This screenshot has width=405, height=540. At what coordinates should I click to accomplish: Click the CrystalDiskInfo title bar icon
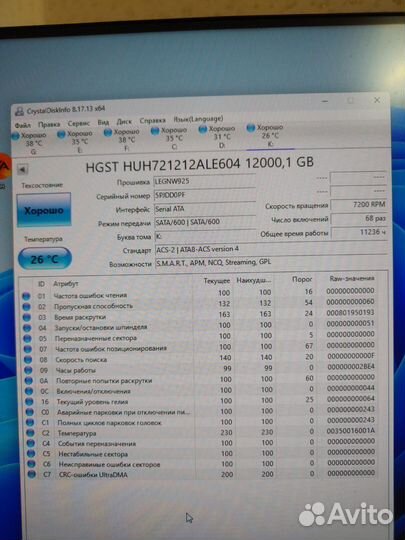pyautogui.click(x=20, y=111)
